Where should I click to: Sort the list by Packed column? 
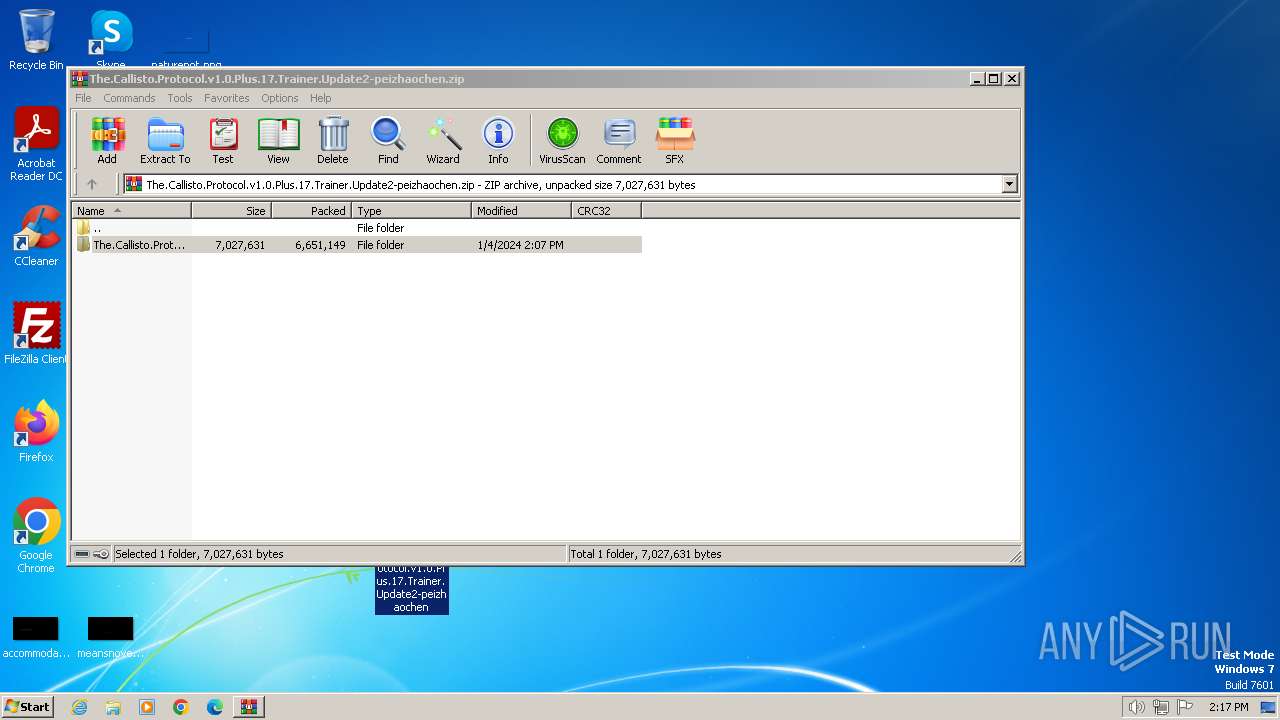(x=311, y=211)
